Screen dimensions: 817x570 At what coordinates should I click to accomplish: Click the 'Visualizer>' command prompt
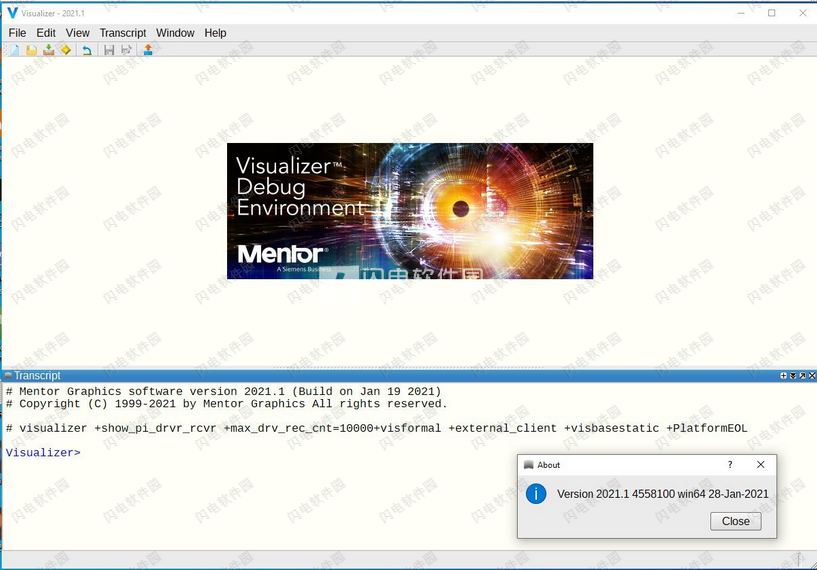pos(43,452)
